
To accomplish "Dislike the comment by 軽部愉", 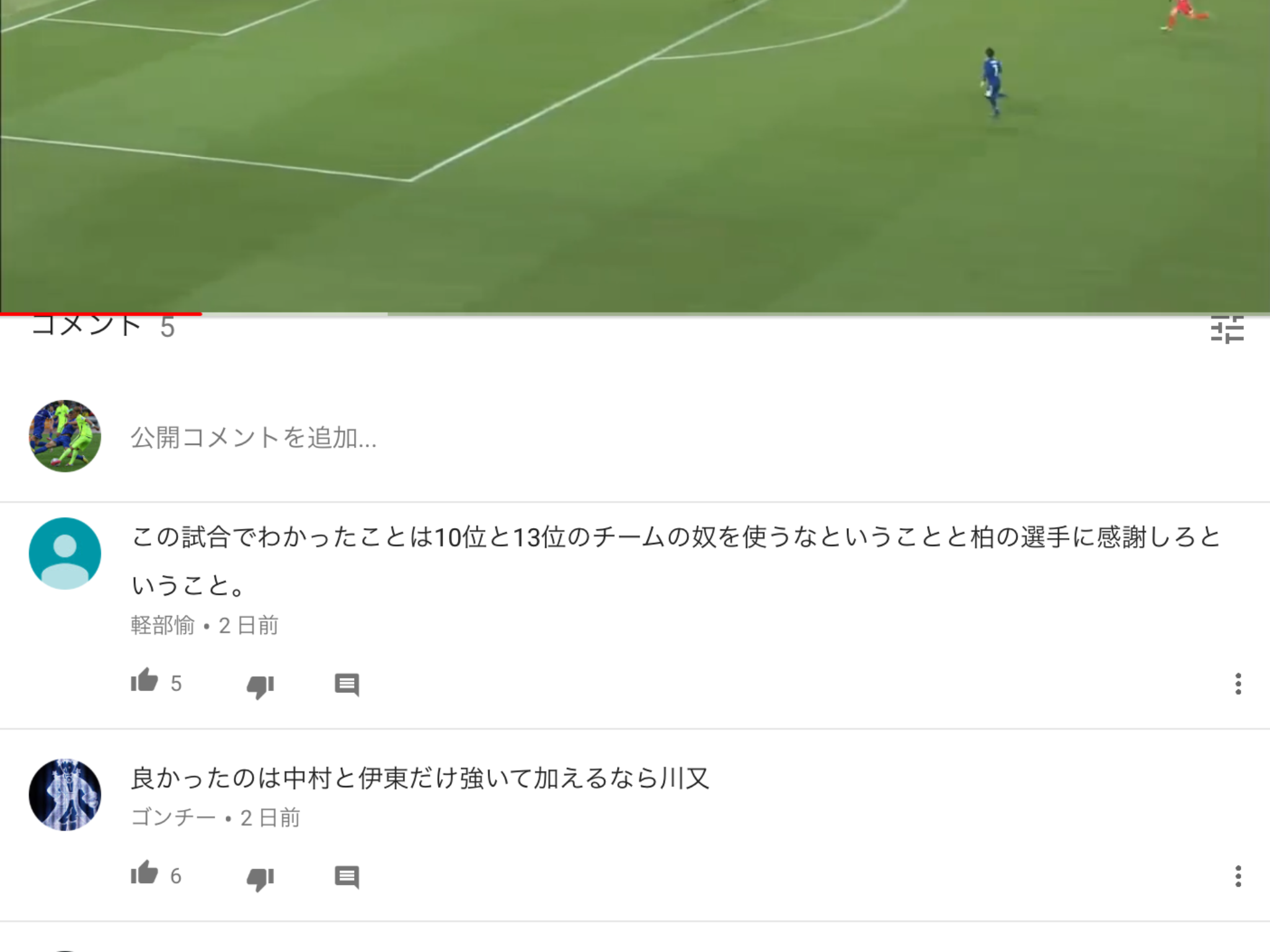I will 260,685.
